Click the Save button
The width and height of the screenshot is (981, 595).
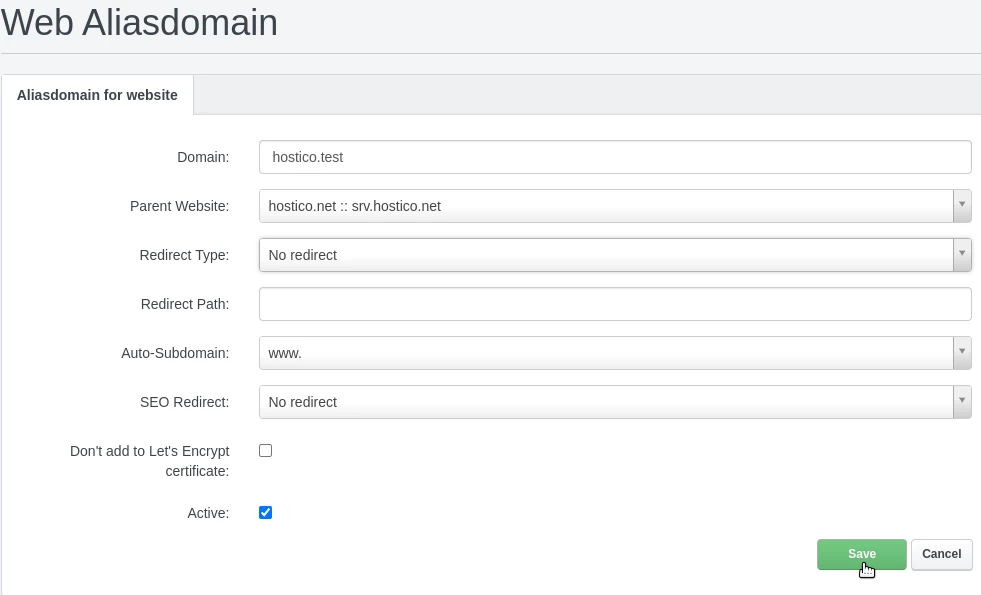tap(861, 554)
